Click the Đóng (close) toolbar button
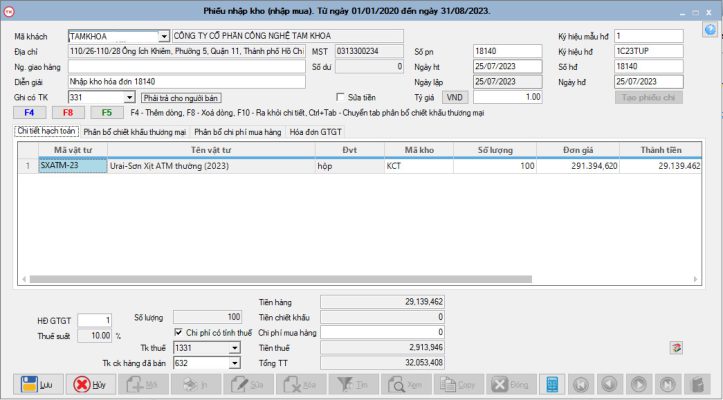The image size is (723, 400). click(x=511, y=384)
